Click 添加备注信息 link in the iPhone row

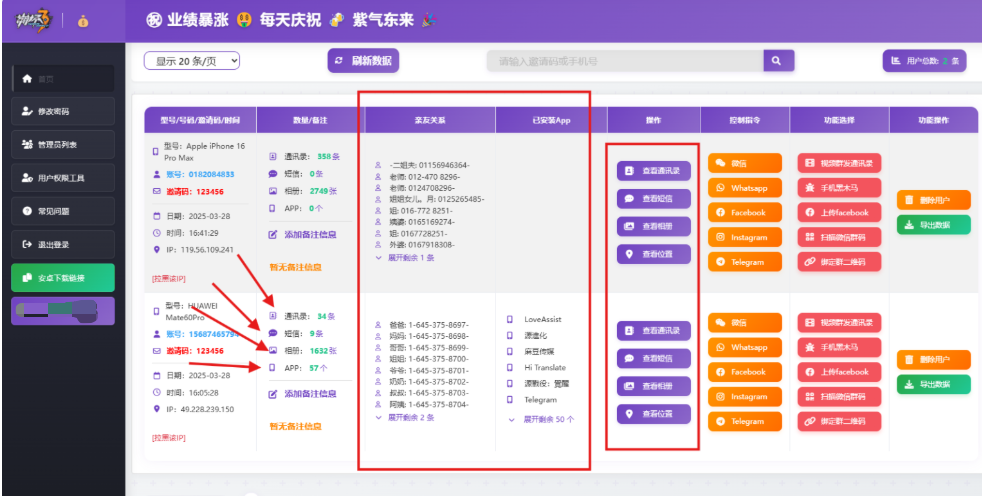coord(310,234)
